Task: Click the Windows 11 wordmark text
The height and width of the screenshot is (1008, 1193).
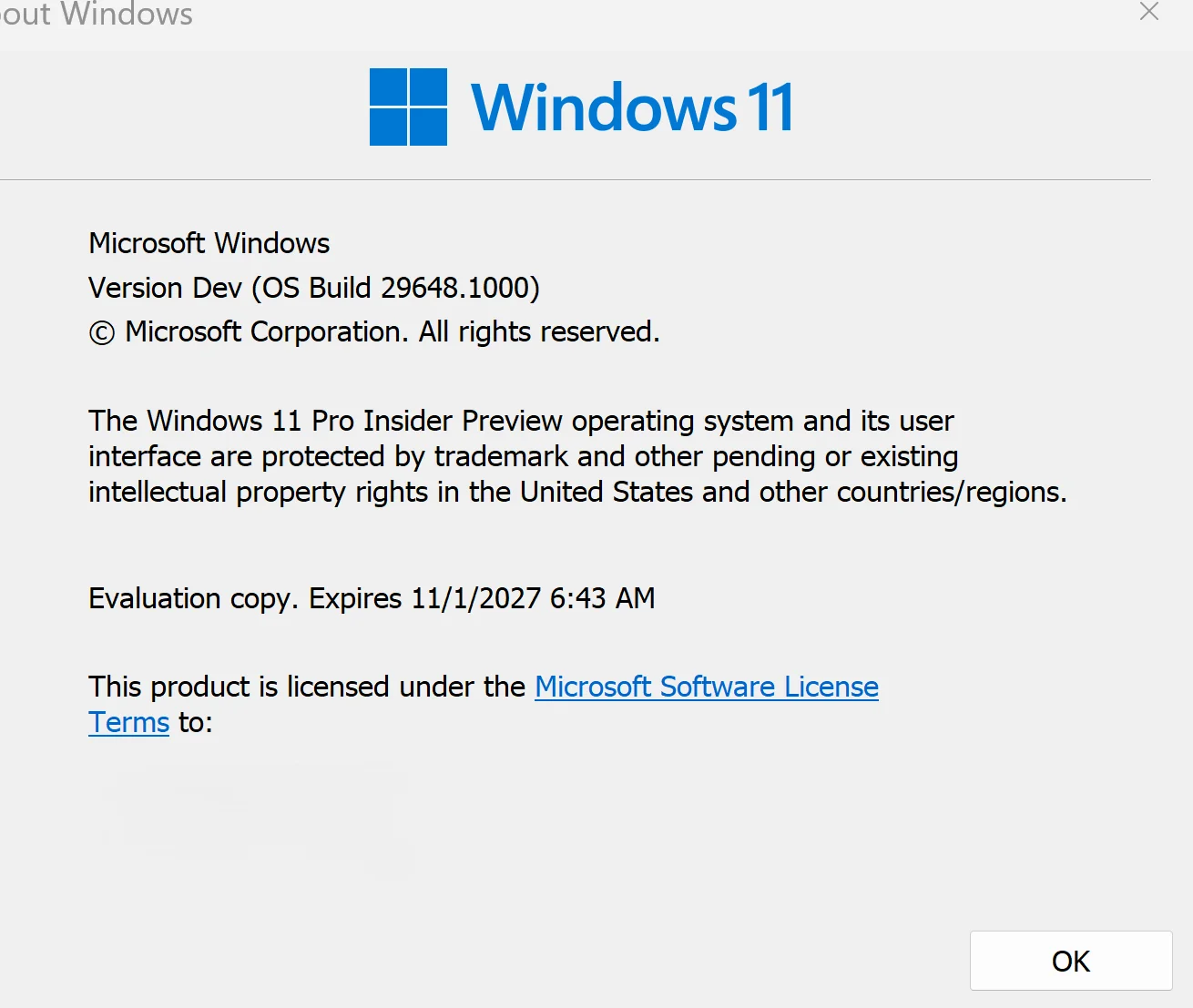Action: coord(632,107)
